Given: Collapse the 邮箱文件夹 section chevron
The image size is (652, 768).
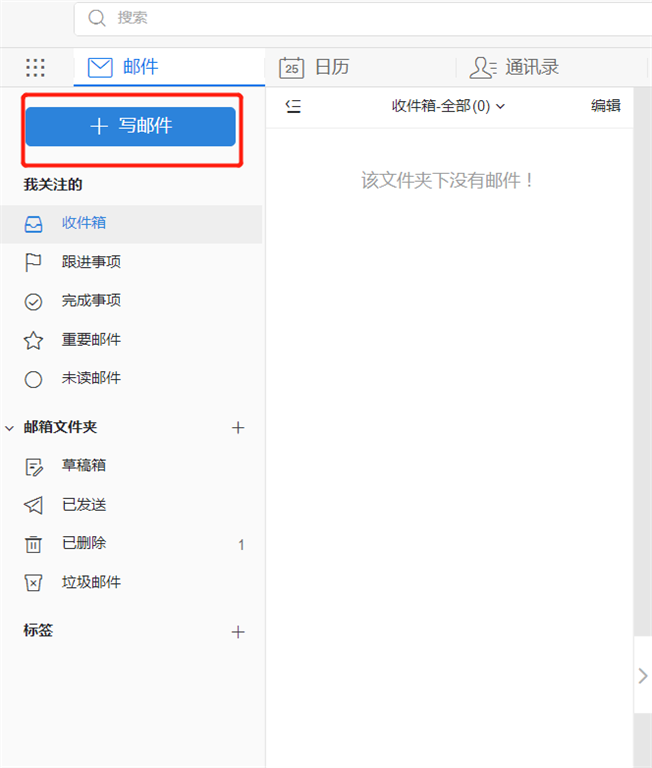Looking at the screenshot, I should tap(9, 428).
